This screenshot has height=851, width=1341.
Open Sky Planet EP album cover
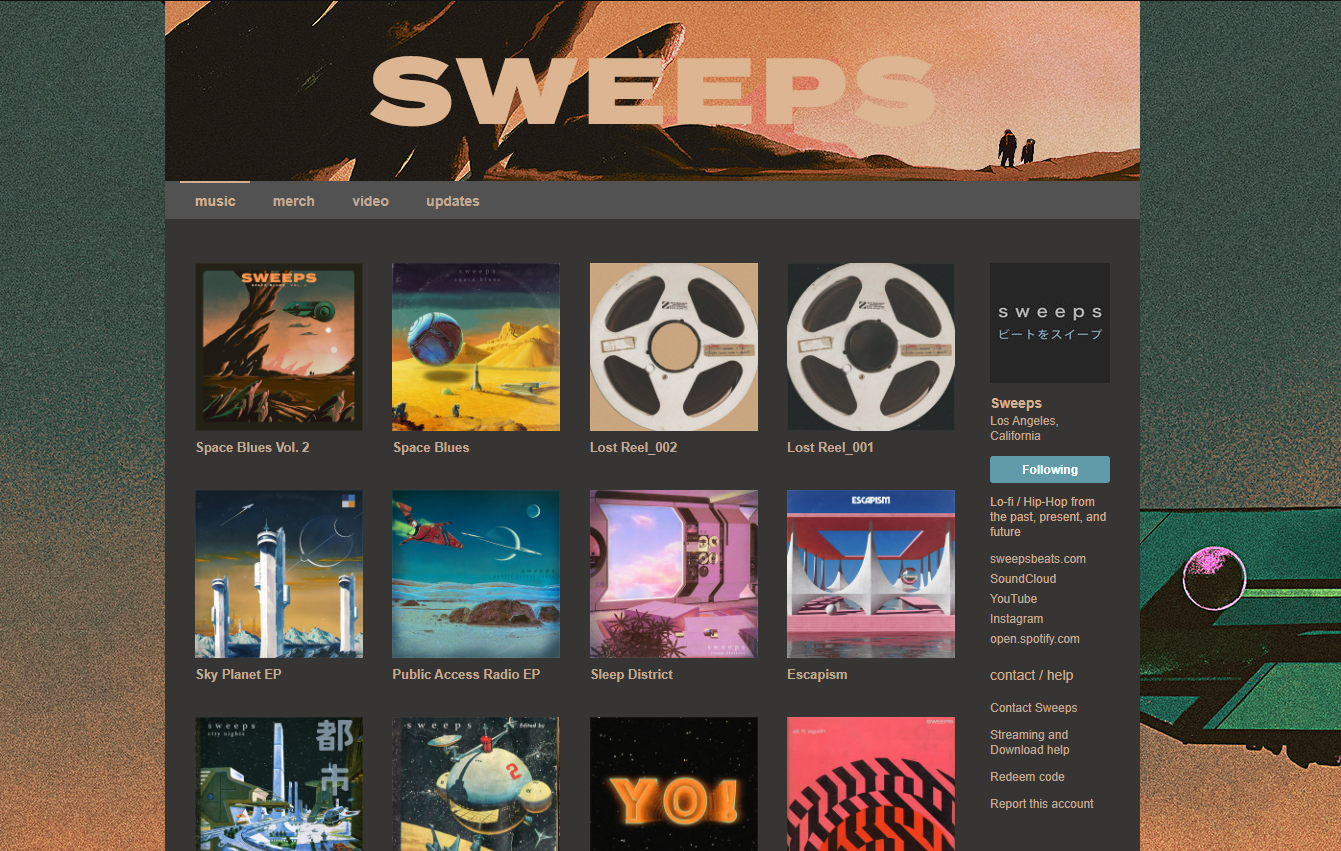tap(279, 574)
